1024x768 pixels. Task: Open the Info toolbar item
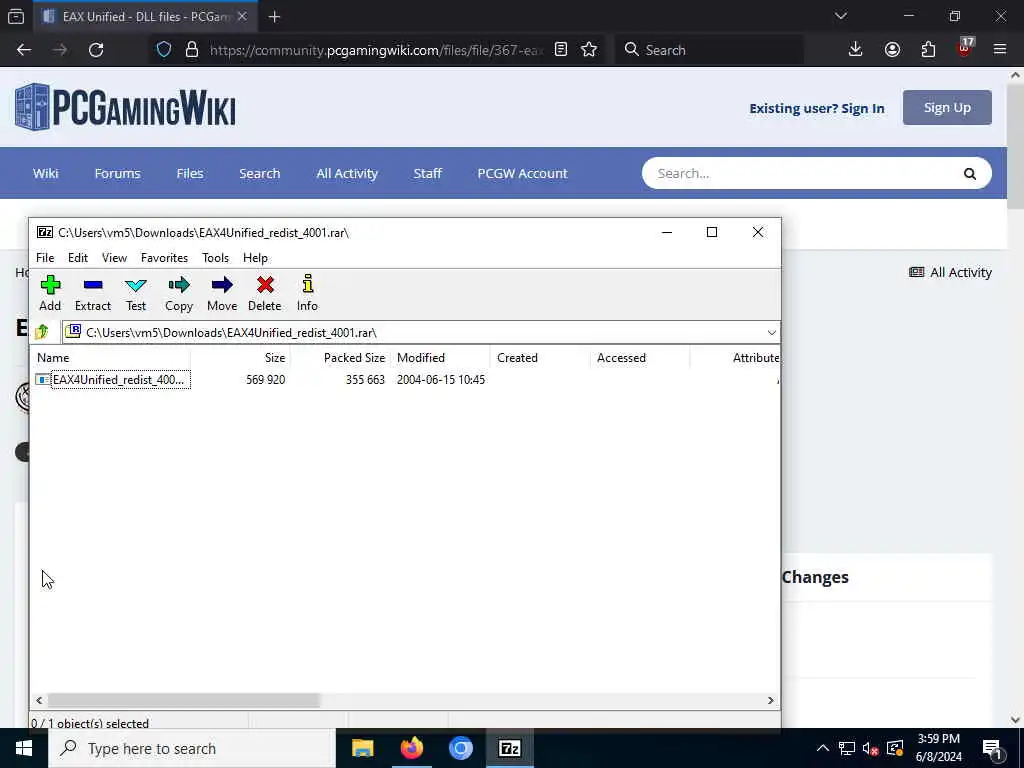pyautogui.click(x=307, y=293)
